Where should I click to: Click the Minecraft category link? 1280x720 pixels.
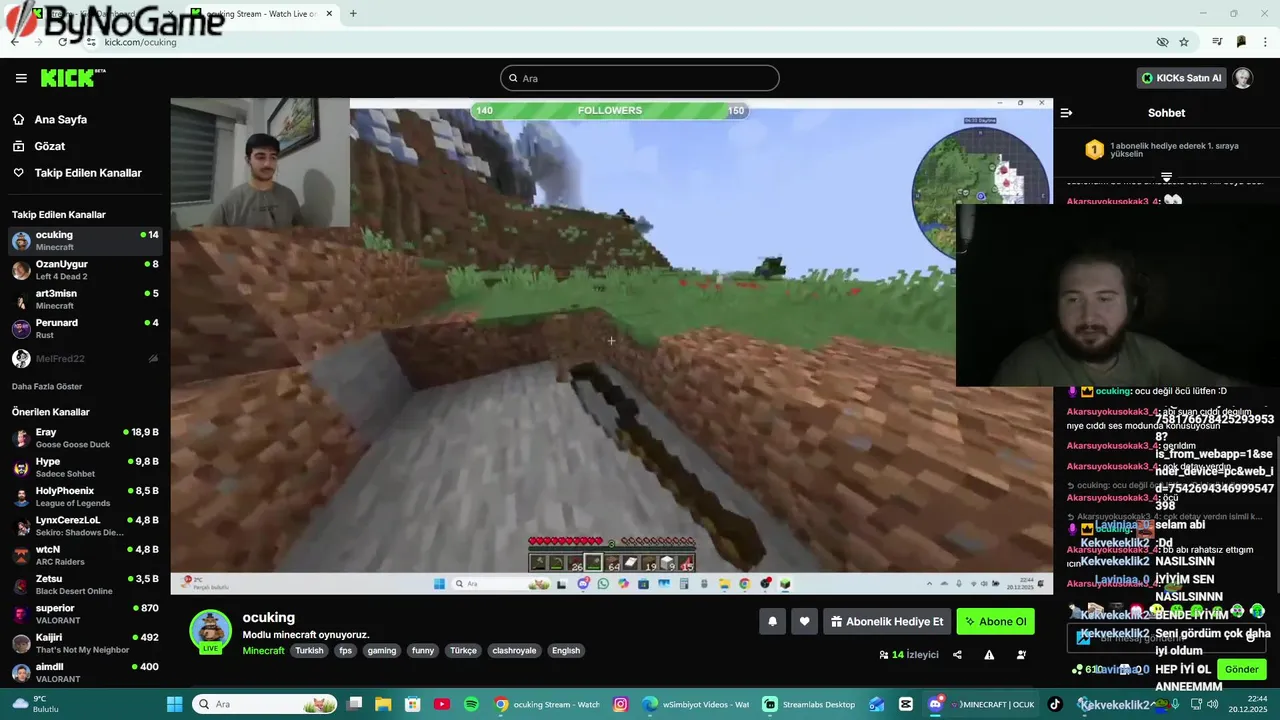click(263, 650)
